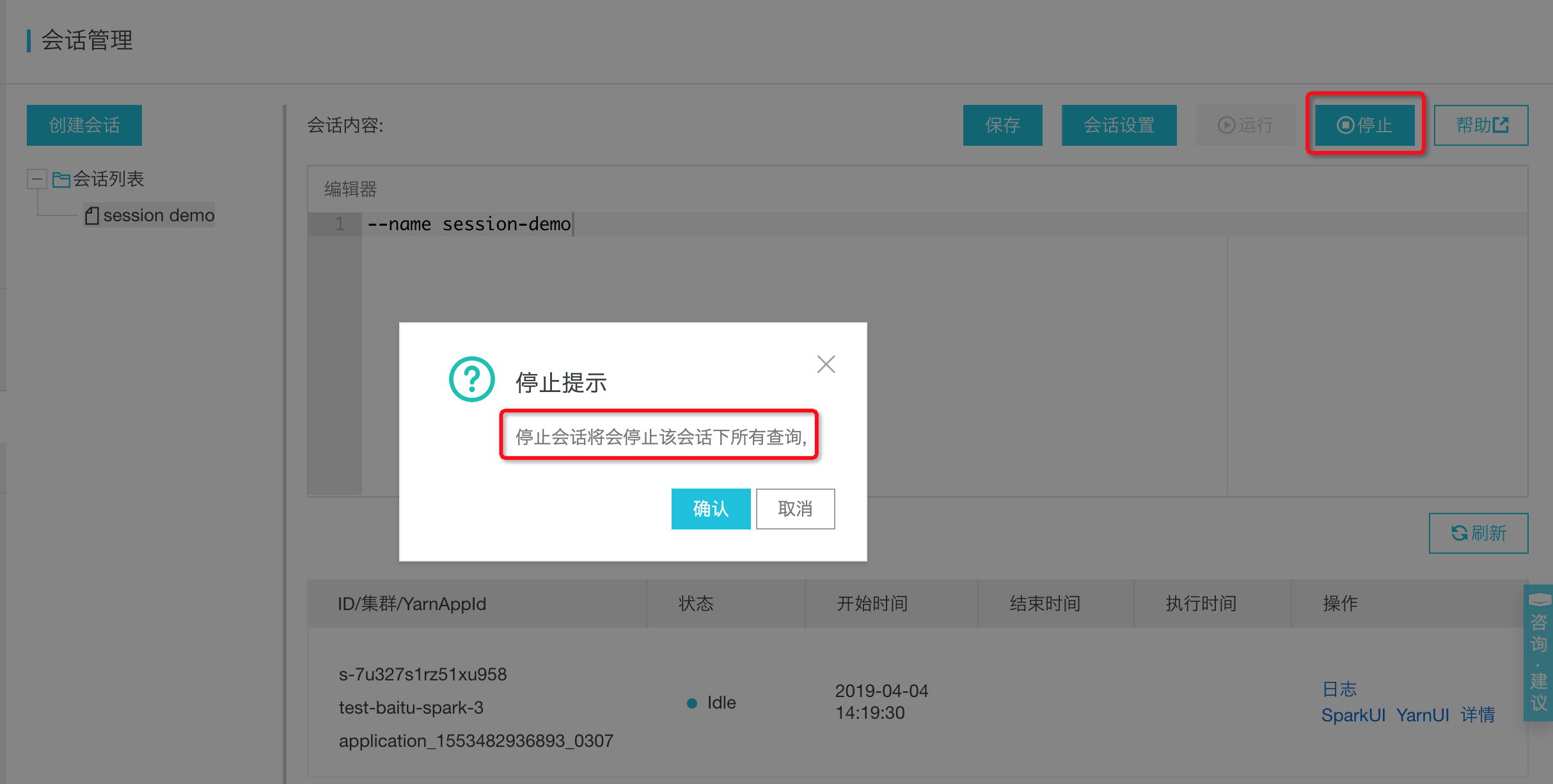1553x784 pixels.
Task: Click the 停止 button
Action: click(x=1365, y=125)
